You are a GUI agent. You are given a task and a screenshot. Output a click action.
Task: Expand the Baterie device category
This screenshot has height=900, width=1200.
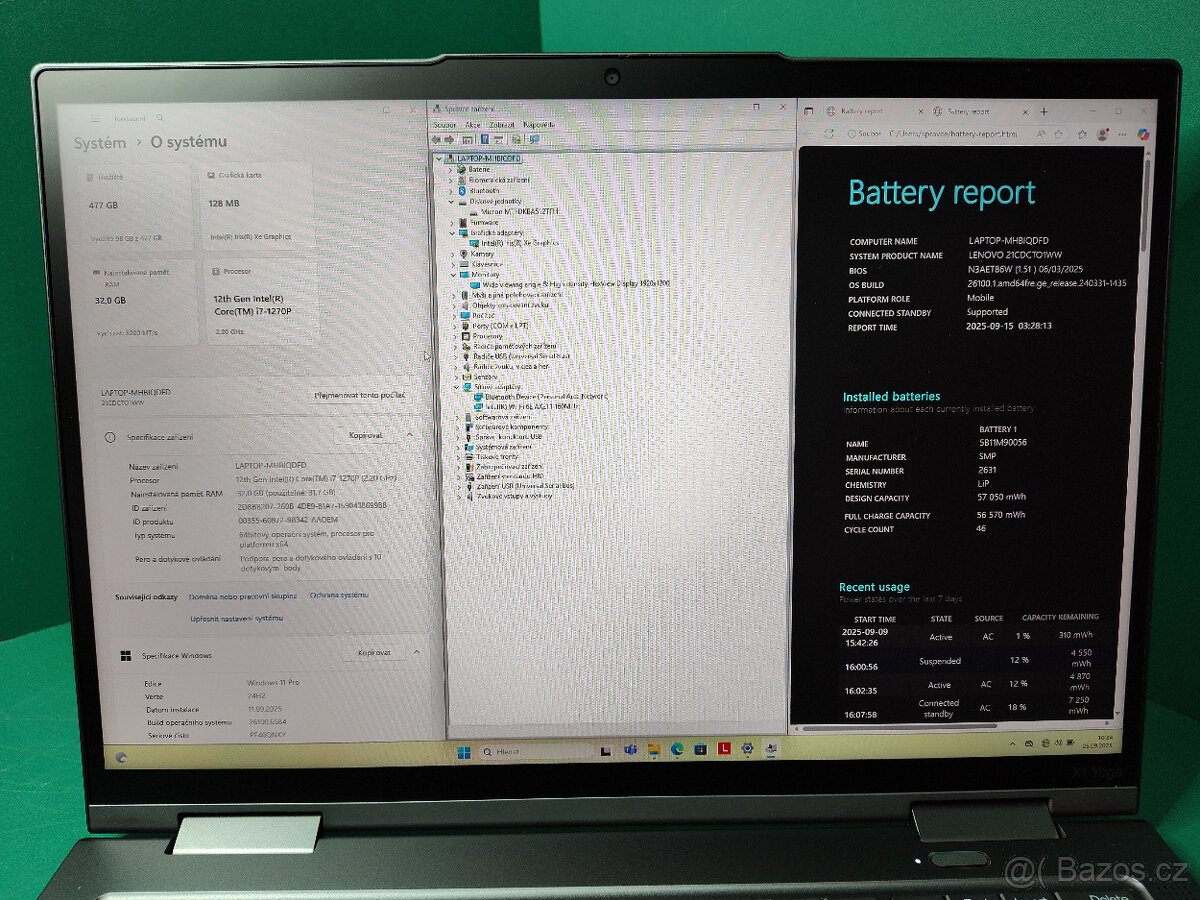tap(451, 169)
